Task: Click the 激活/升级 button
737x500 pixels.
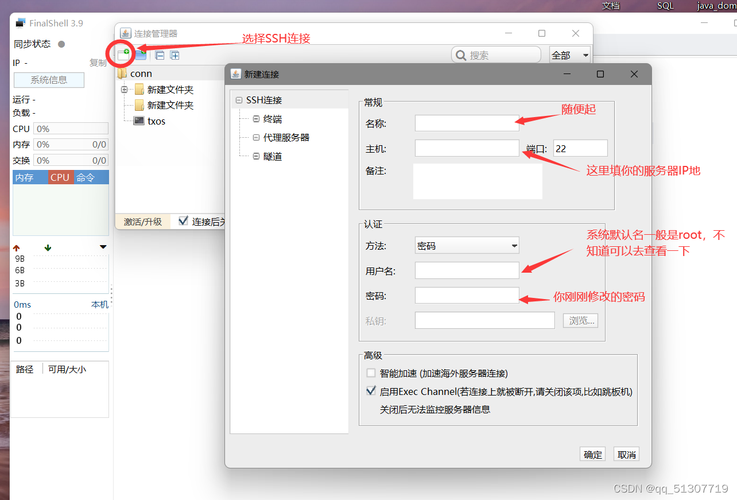Action: point(142,221)
